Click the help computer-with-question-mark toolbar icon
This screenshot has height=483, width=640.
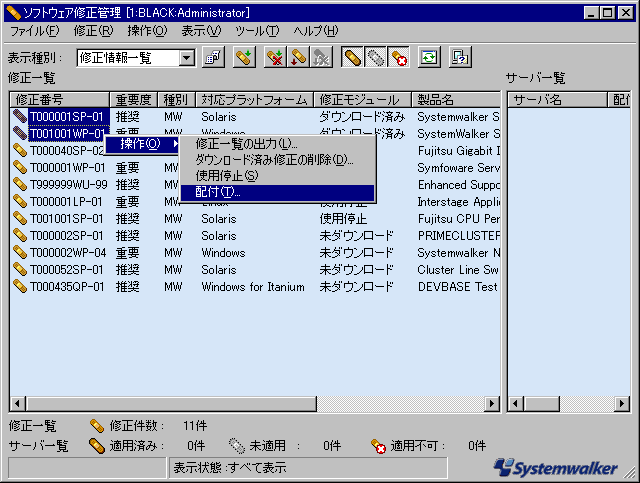(460, 58)
